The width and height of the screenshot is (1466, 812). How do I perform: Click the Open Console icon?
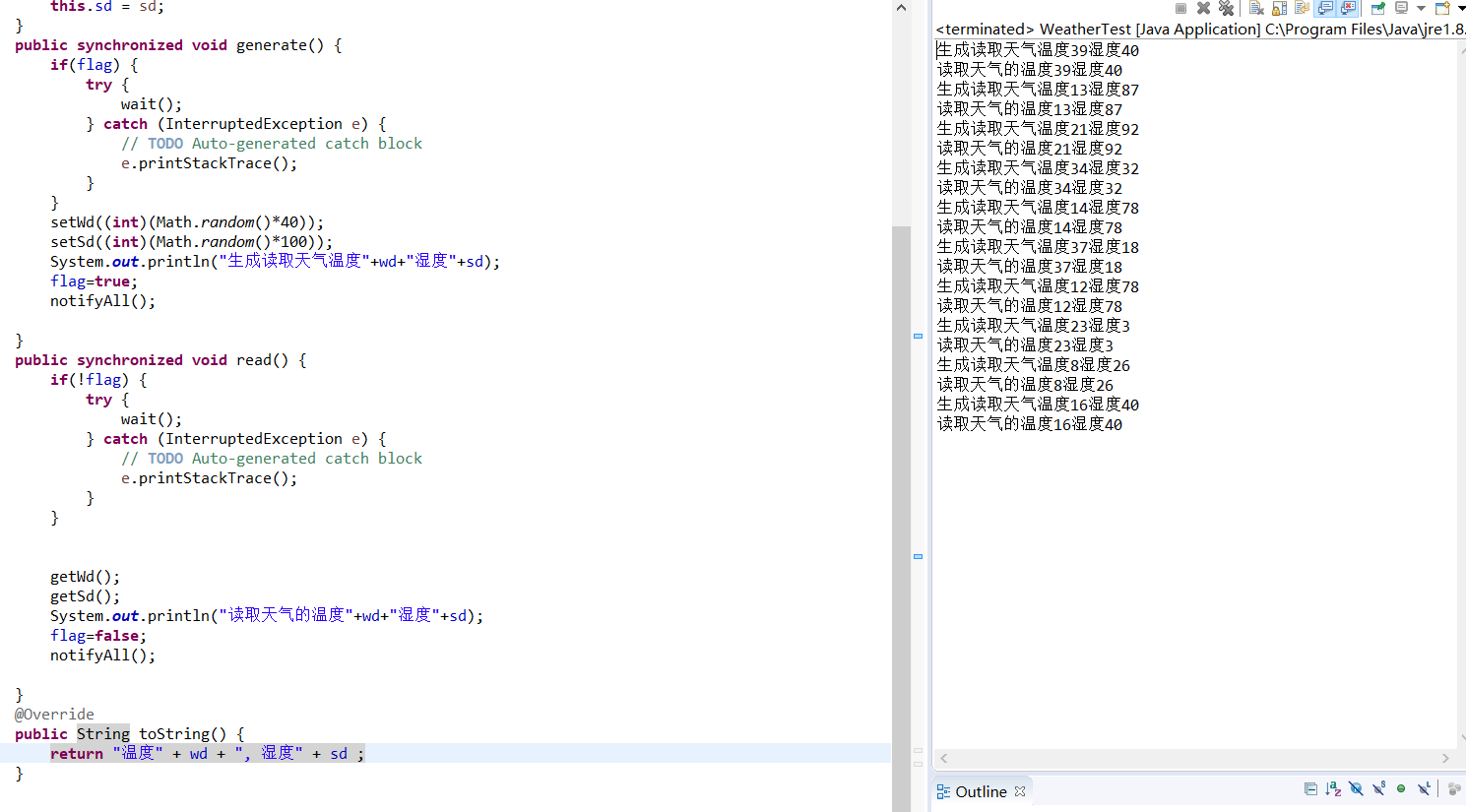pyautogui.click(x=1442, y=8)
